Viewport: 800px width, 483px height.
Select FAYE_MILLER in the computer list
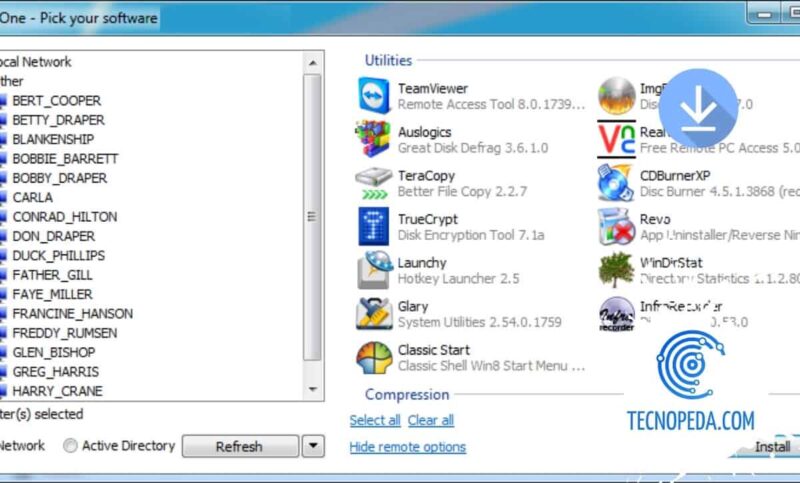point(53,295)
